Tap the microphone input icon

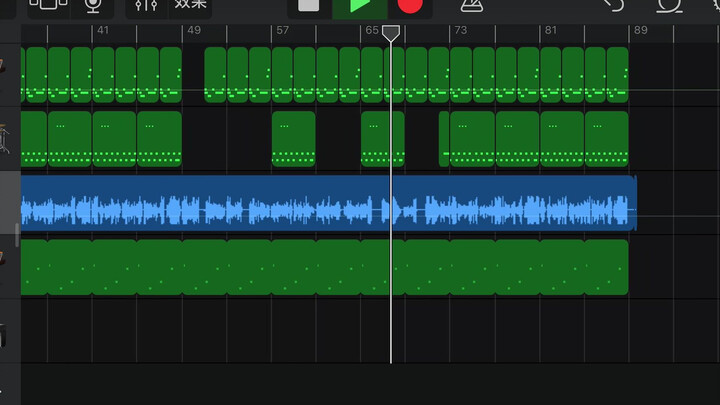tap(93, 7)
